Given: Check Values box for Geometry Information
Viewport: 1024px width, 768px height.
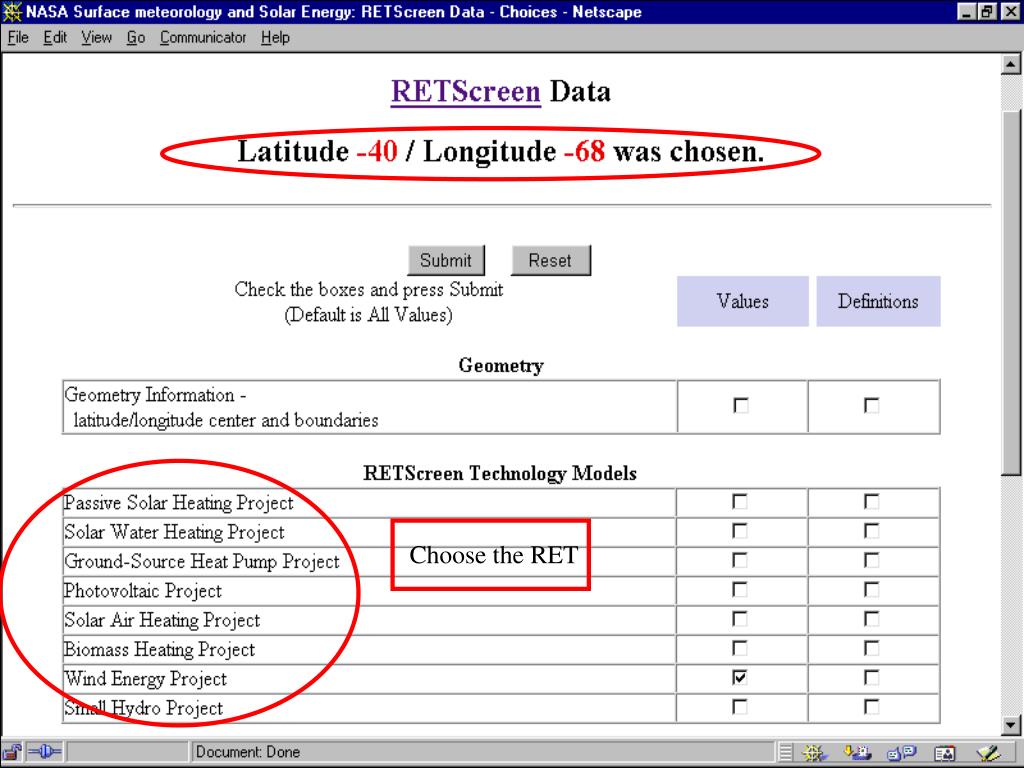Looking at the screenshot, I should tap(741, 406).
